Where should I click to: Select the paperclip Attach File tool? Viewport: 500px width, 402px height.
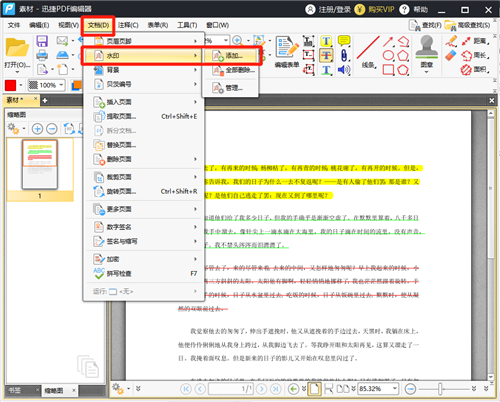click(x=344, y=55)
